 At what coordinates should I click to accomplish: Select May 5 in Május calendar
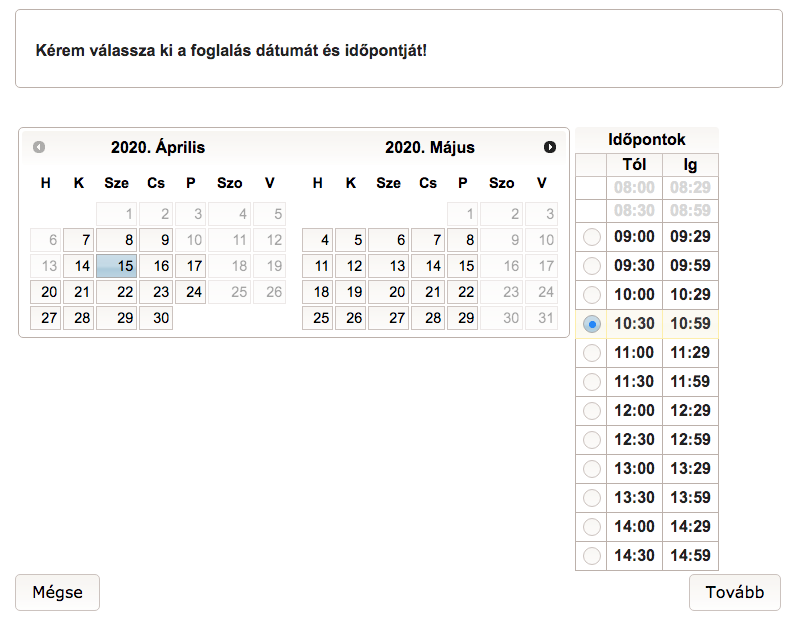(x=350, y=240)
